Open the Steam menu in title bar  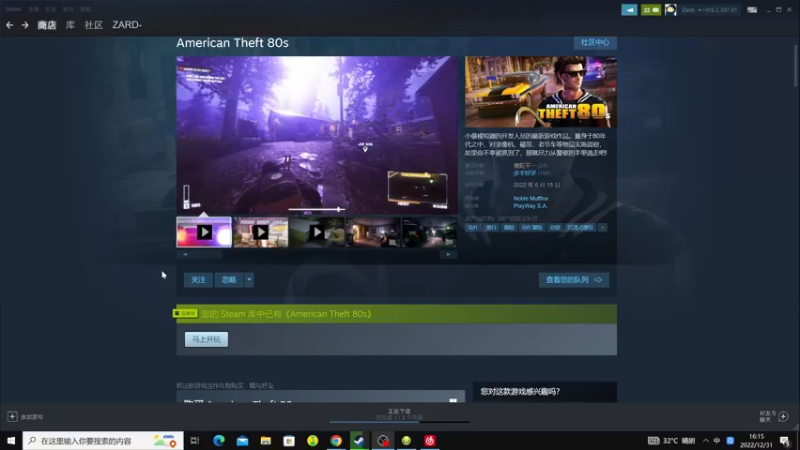coord(13,9)
